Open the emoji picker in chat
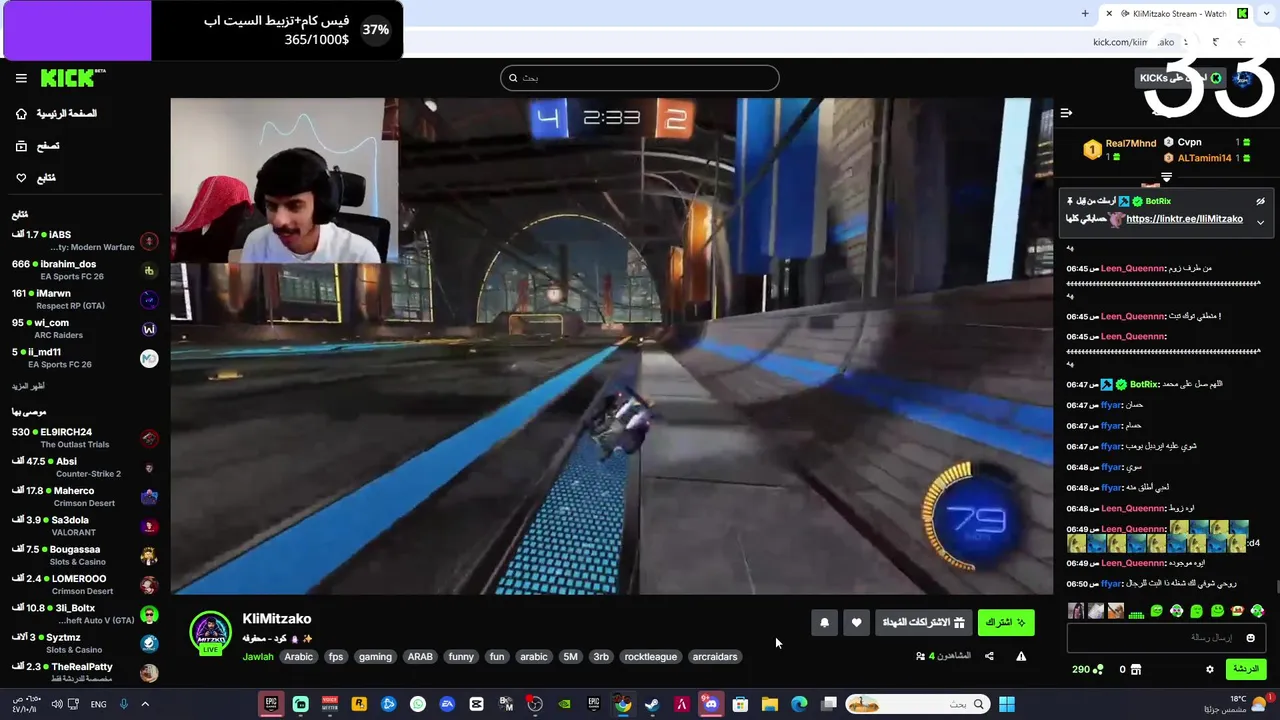Screen dimensions: 1280x720 click(x=1250, y=638)
